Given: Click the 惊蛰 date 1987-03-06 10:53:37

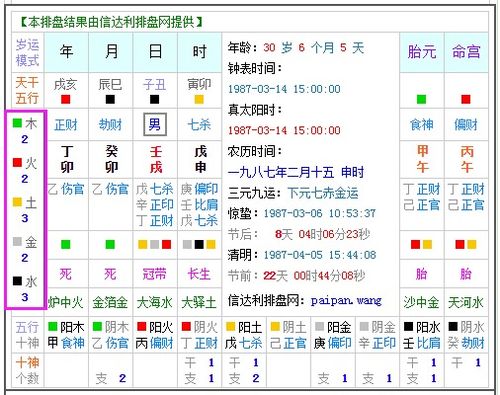Looking at the screenshot, I should click(320, 213).
